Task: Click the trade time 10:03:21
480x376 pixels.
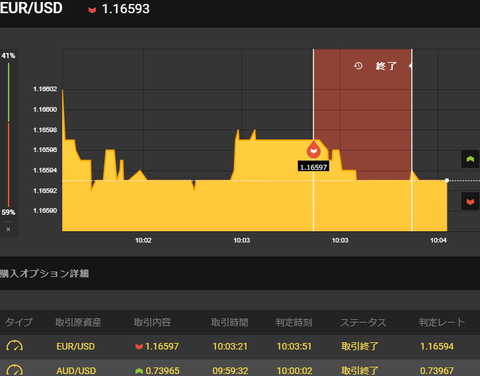Action: point(230,346)
